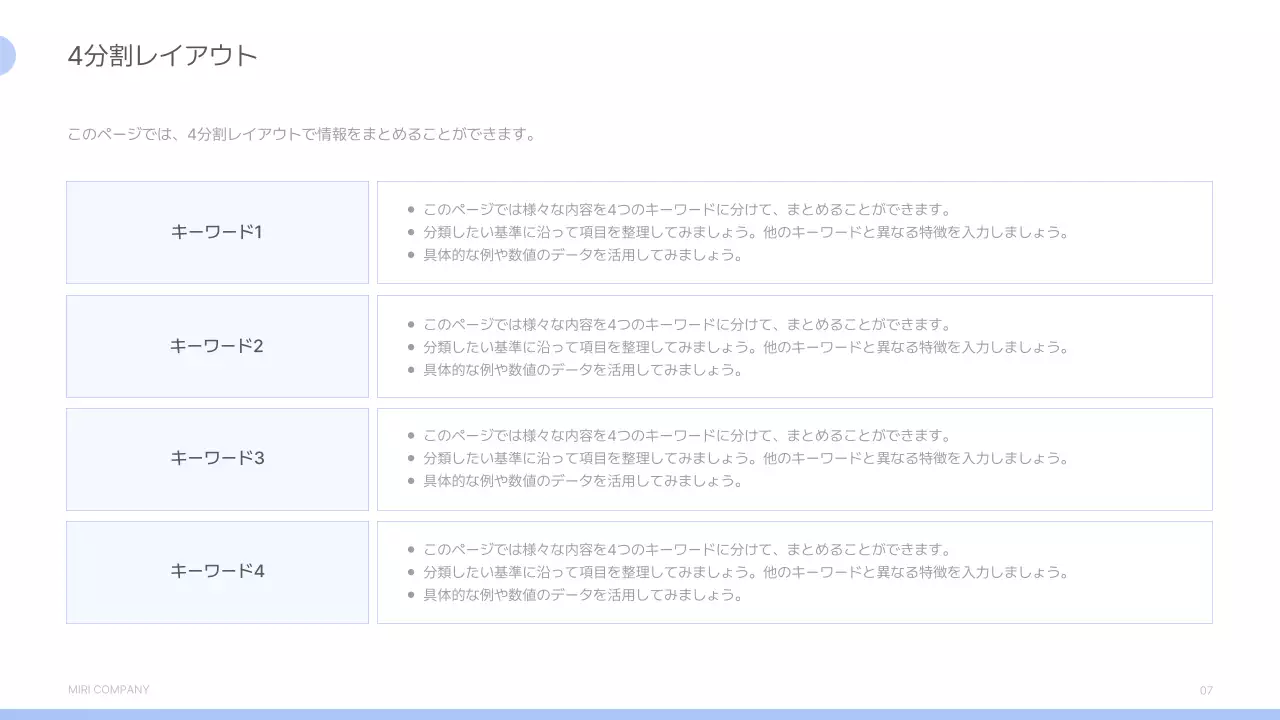
Task: Select third bullet line in キーワード2 description
Action: tap(582, 370)
